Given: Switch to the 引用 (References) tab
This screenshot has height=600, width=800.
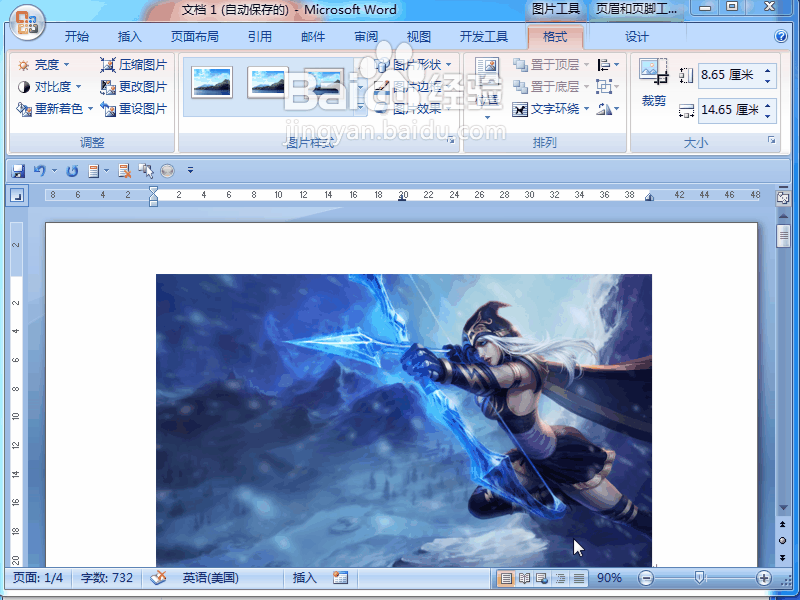Looking at the screenshot, I should (x=260, y=37).
